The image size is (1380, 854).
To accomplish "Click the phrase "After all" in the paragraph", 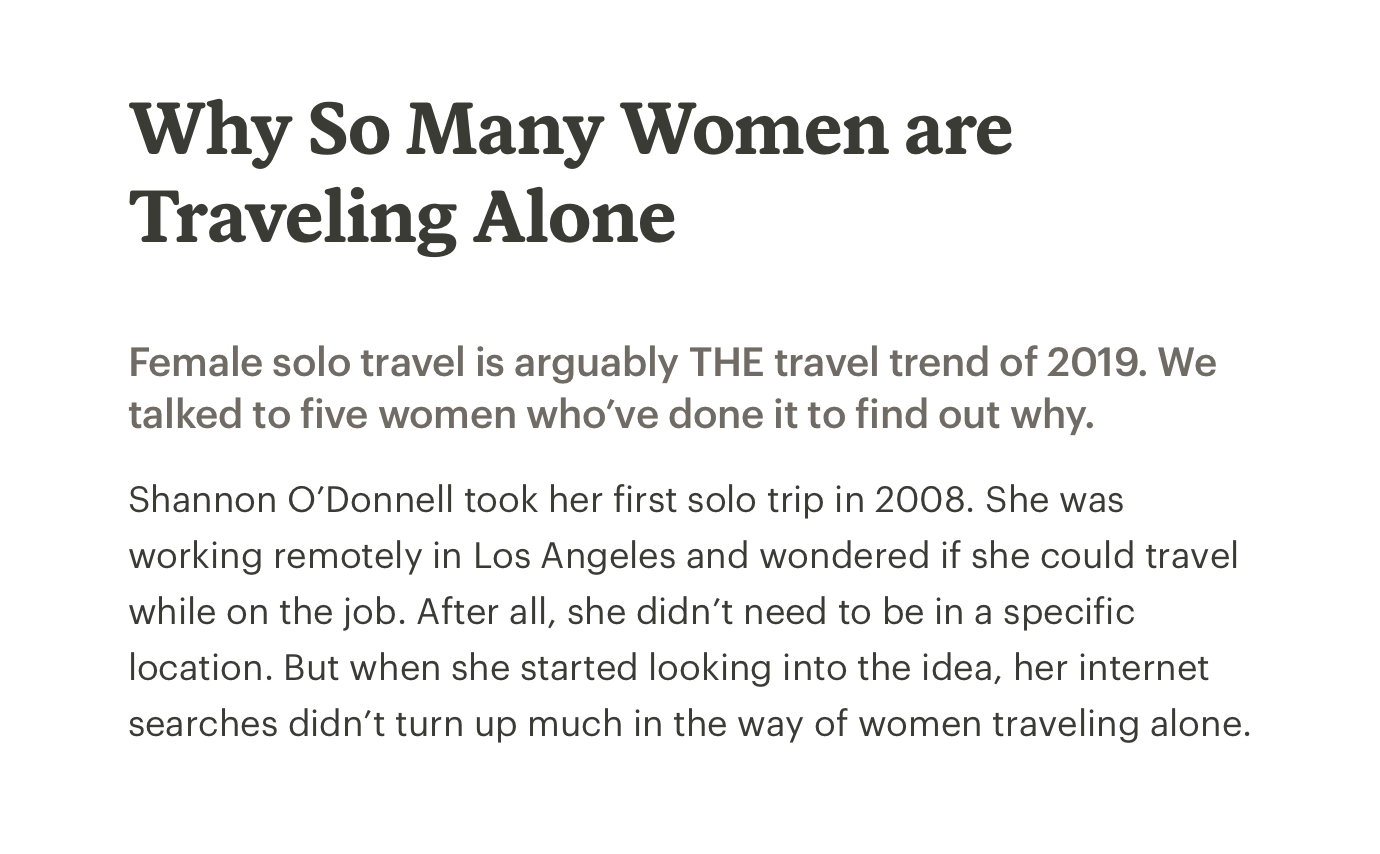I will tap(481, 611).
